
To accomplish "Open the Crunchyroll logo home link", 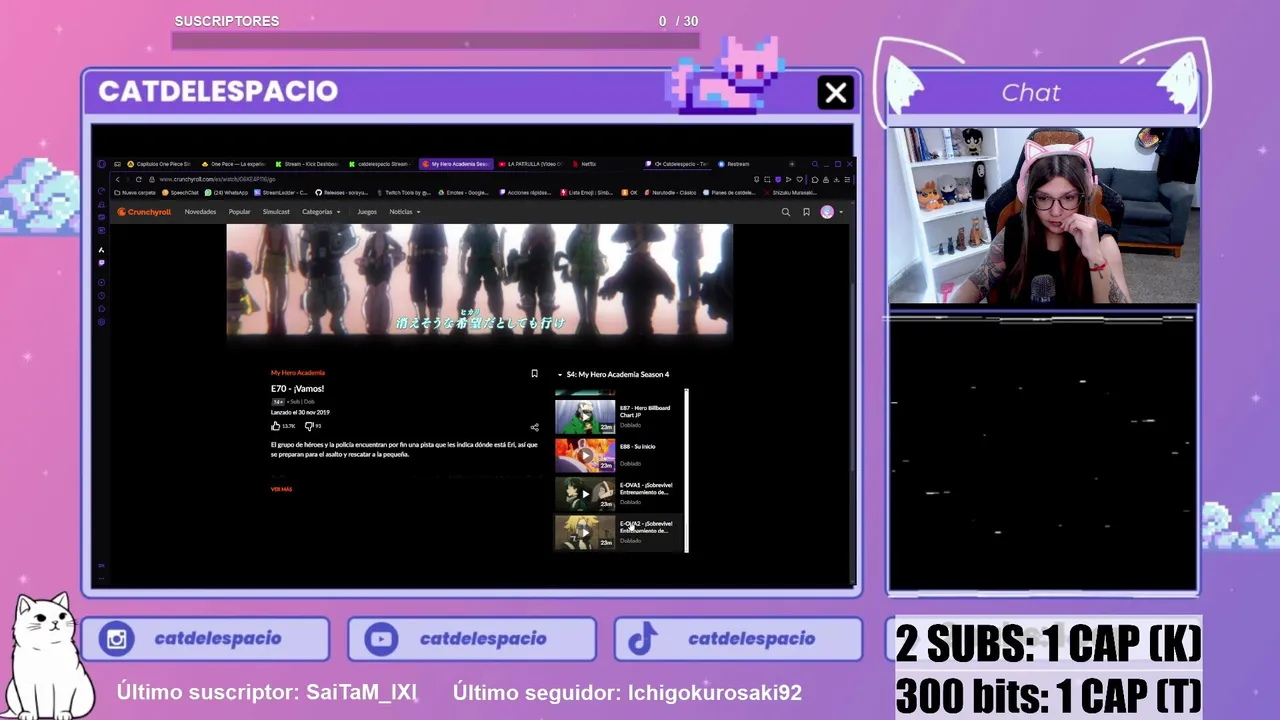I will click(x=144, y=212).
